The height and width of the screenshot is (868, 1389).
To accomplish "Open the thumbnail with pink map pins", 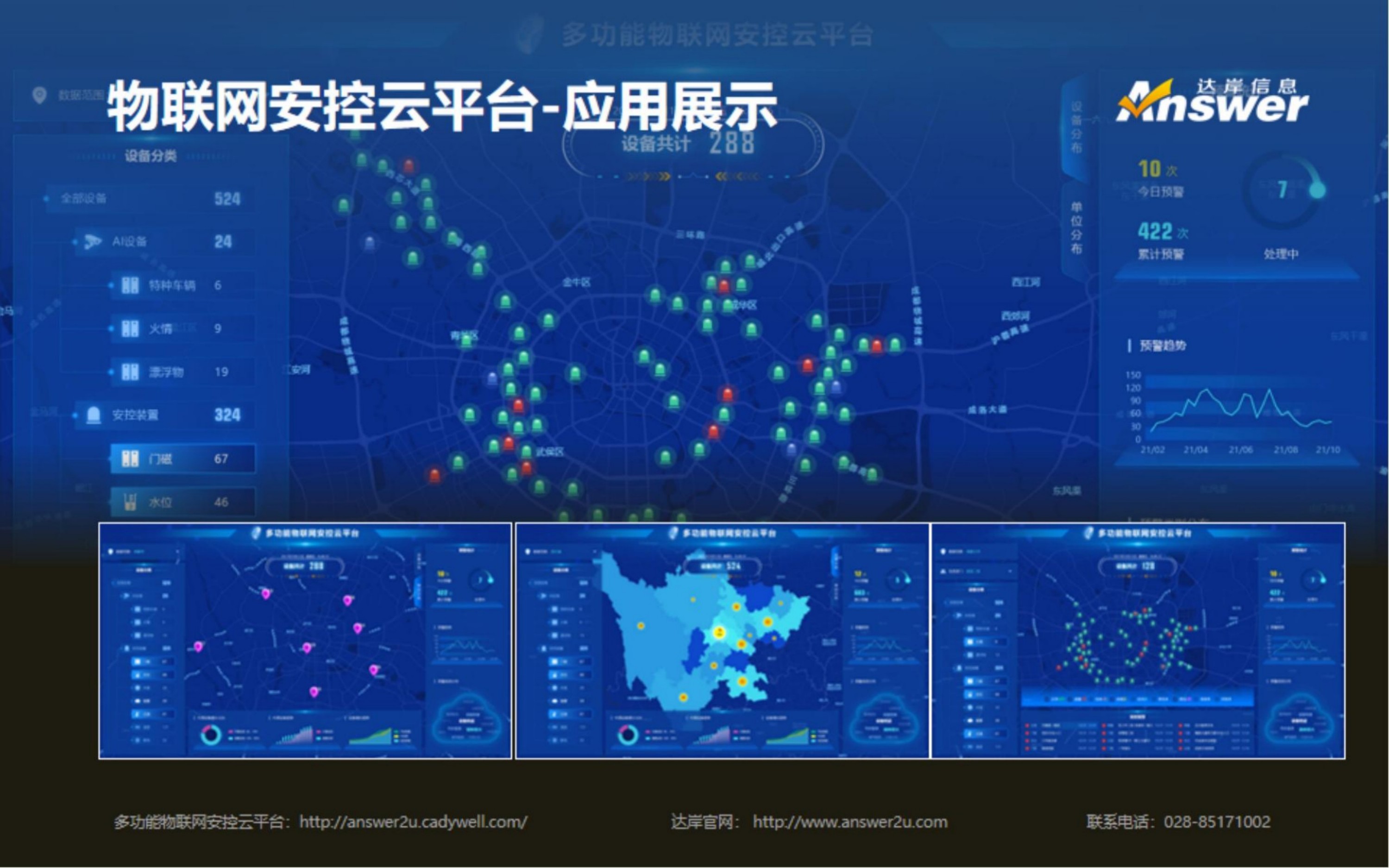I will tap(305, 641).
